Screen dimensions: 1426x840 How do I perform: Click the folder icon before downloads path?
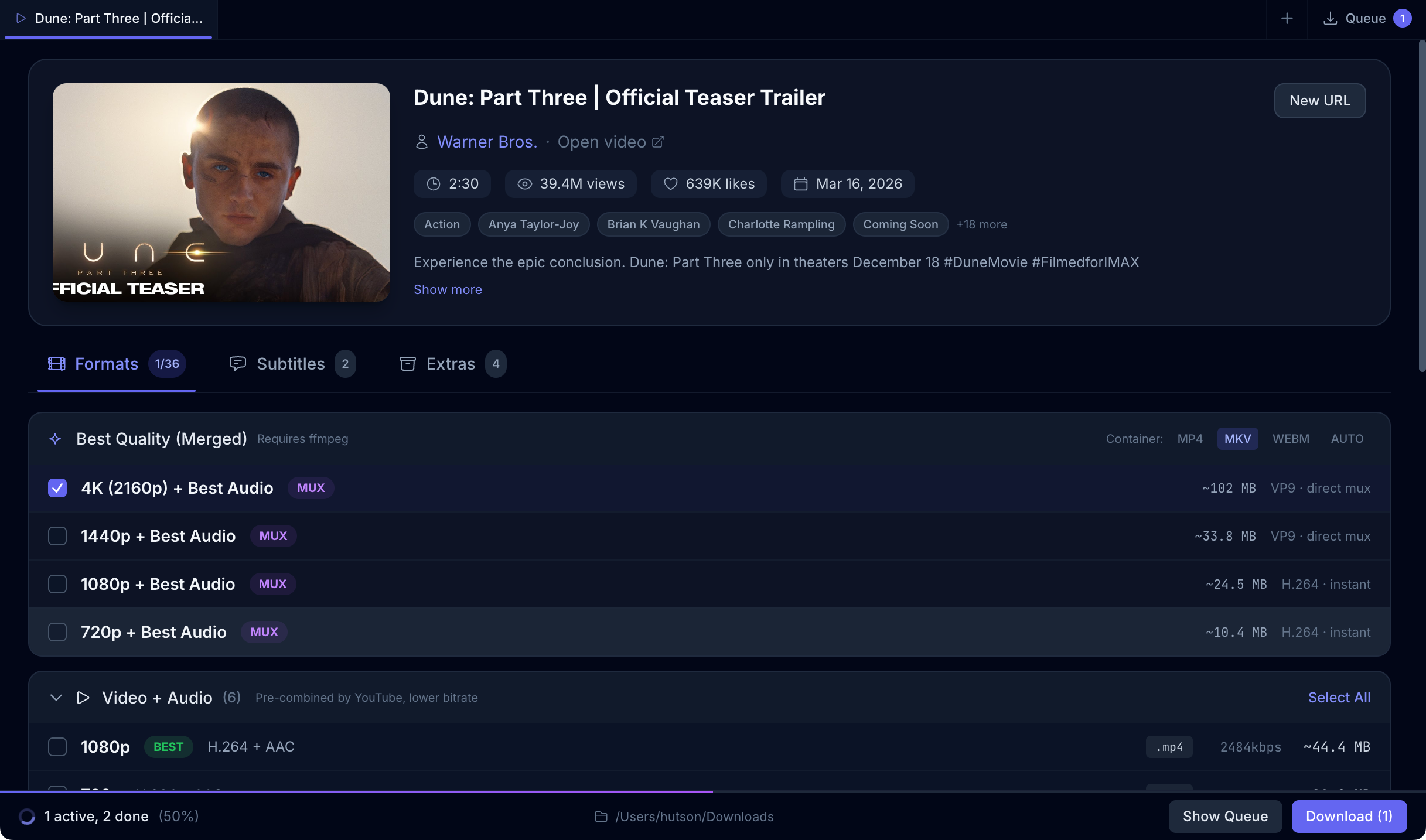(601, 817)
